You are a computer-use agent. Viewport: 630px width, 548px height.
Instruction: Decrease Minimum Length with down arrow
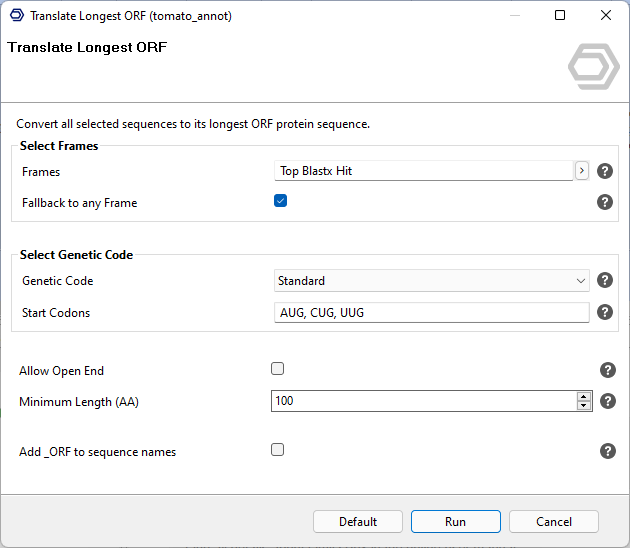584,406
